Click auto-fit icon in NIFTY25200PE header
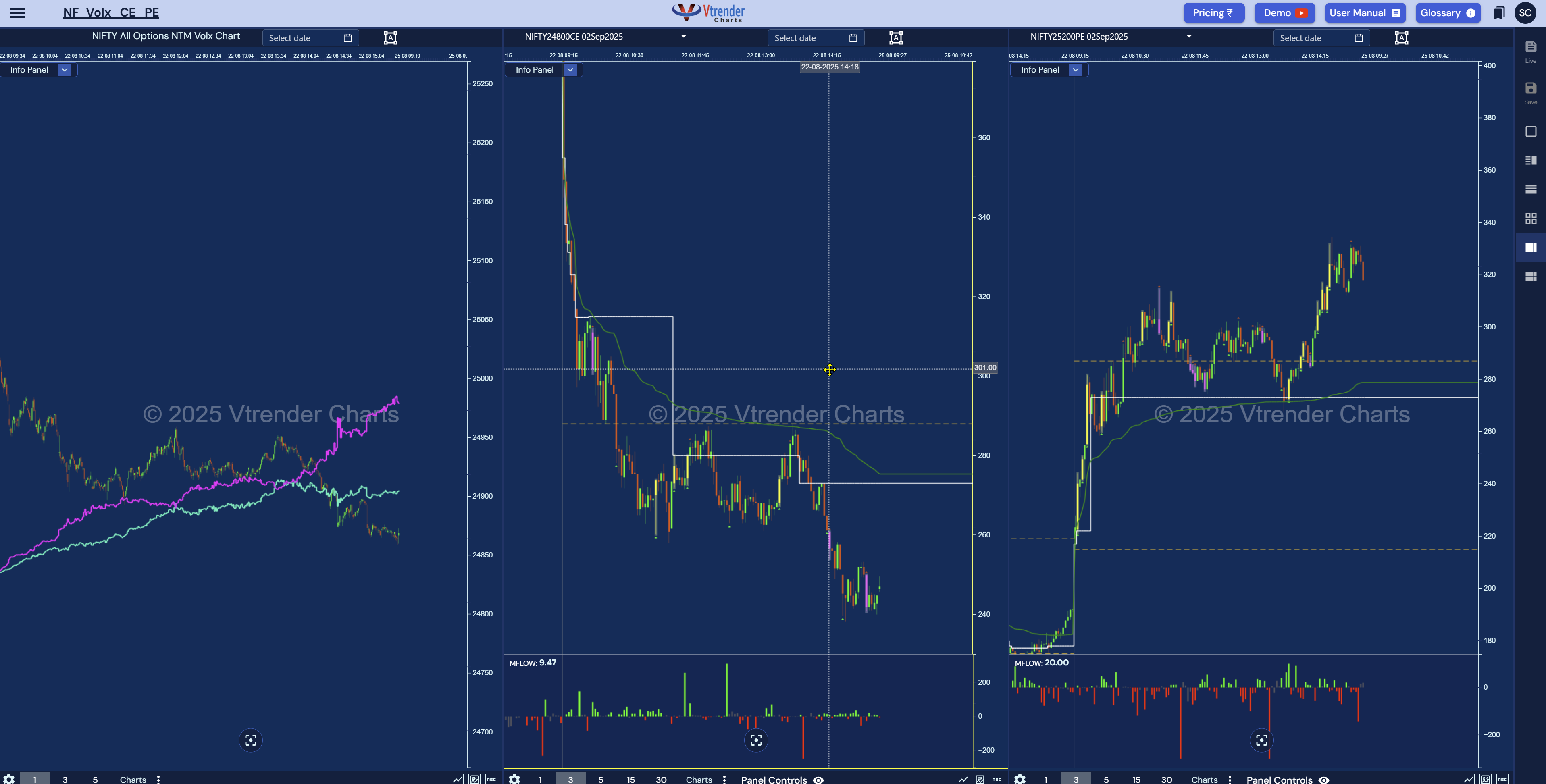Image resolution: width=1546 pixels, height=784 pixels. (1401, 38)
